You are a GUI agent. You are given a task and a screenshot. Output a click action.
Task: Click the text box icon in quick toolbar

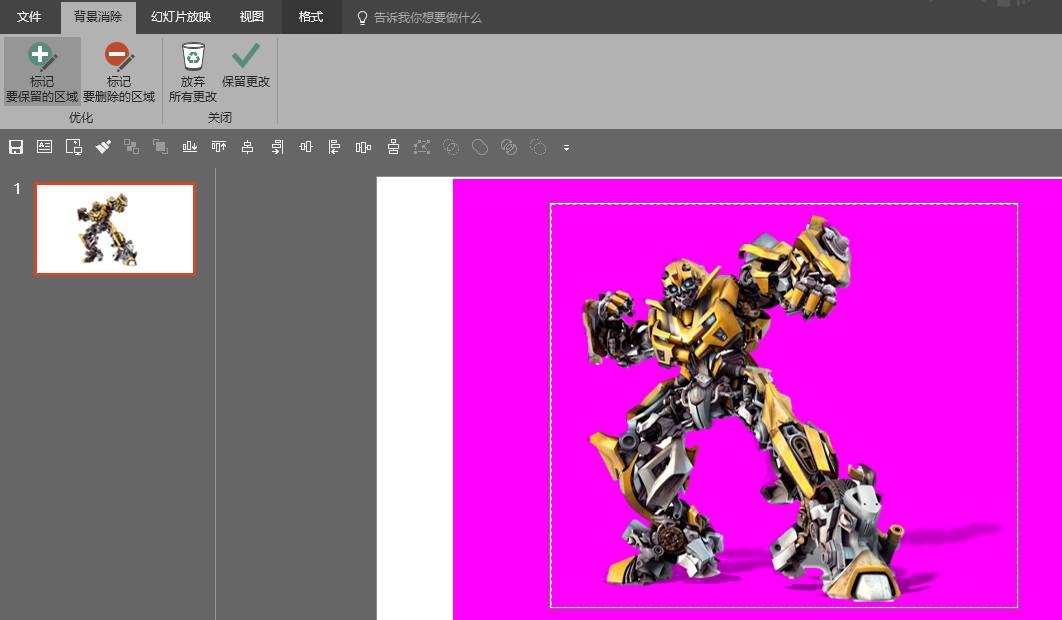(x=45, y=147)
